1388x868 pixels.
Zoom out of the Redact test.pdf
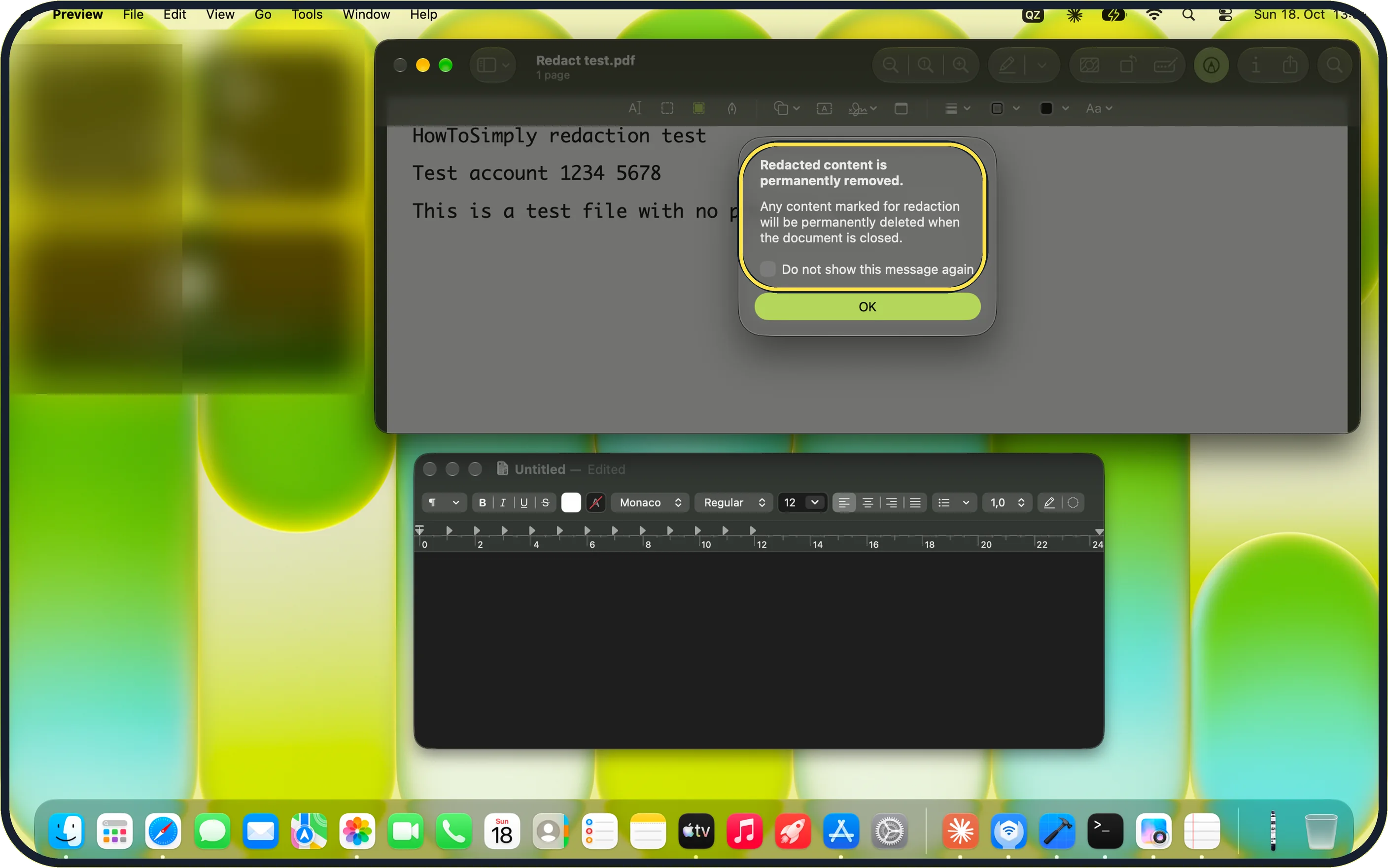pyautogui.click(x=891, y=65)
